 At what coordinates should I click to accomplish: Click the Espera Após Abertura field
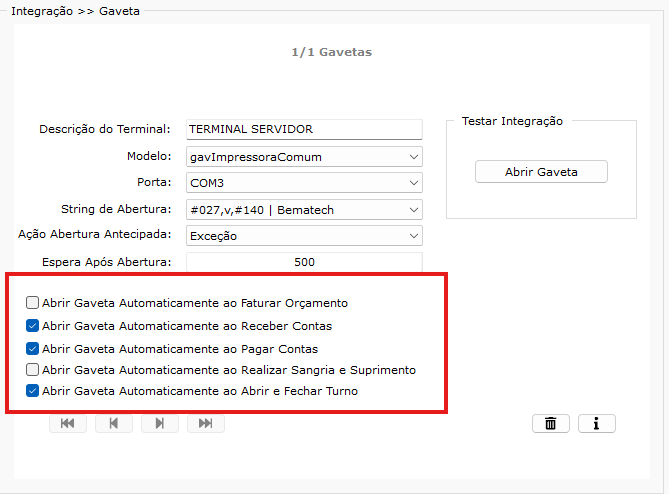tap(304, 262)
